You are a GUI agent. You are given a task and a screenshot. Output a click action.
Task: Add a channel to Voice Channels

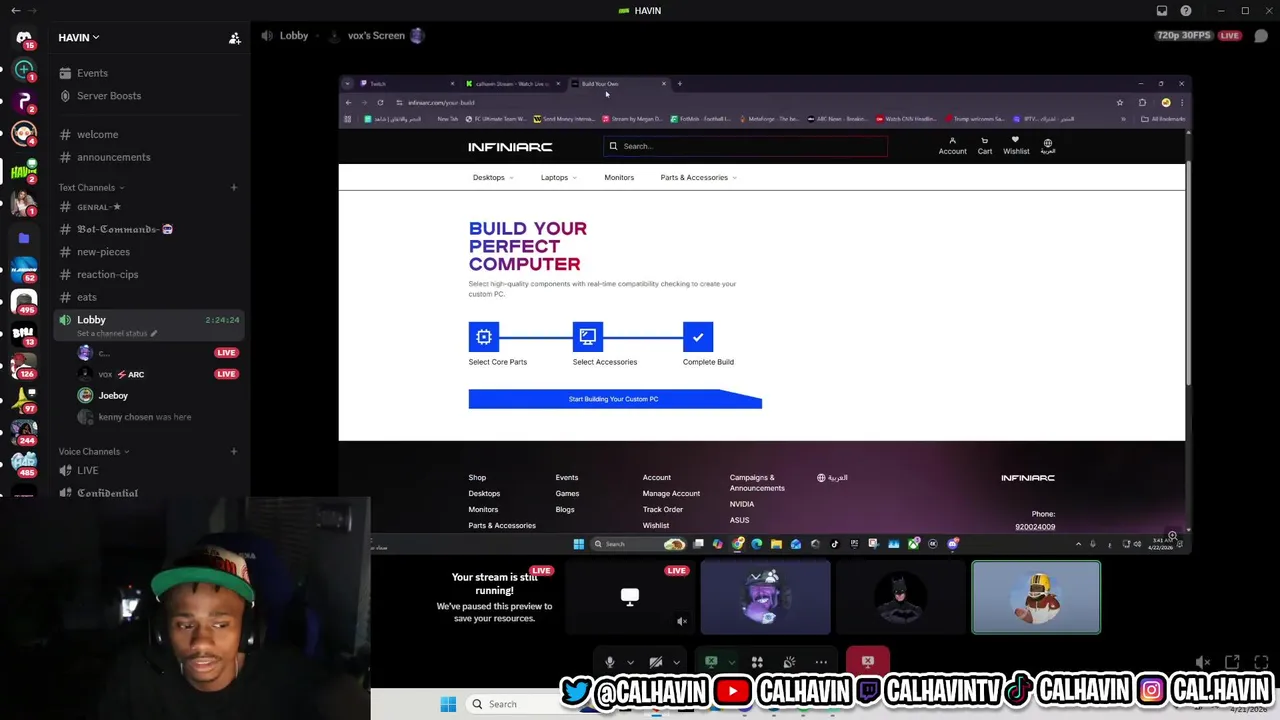pos(233,451)
